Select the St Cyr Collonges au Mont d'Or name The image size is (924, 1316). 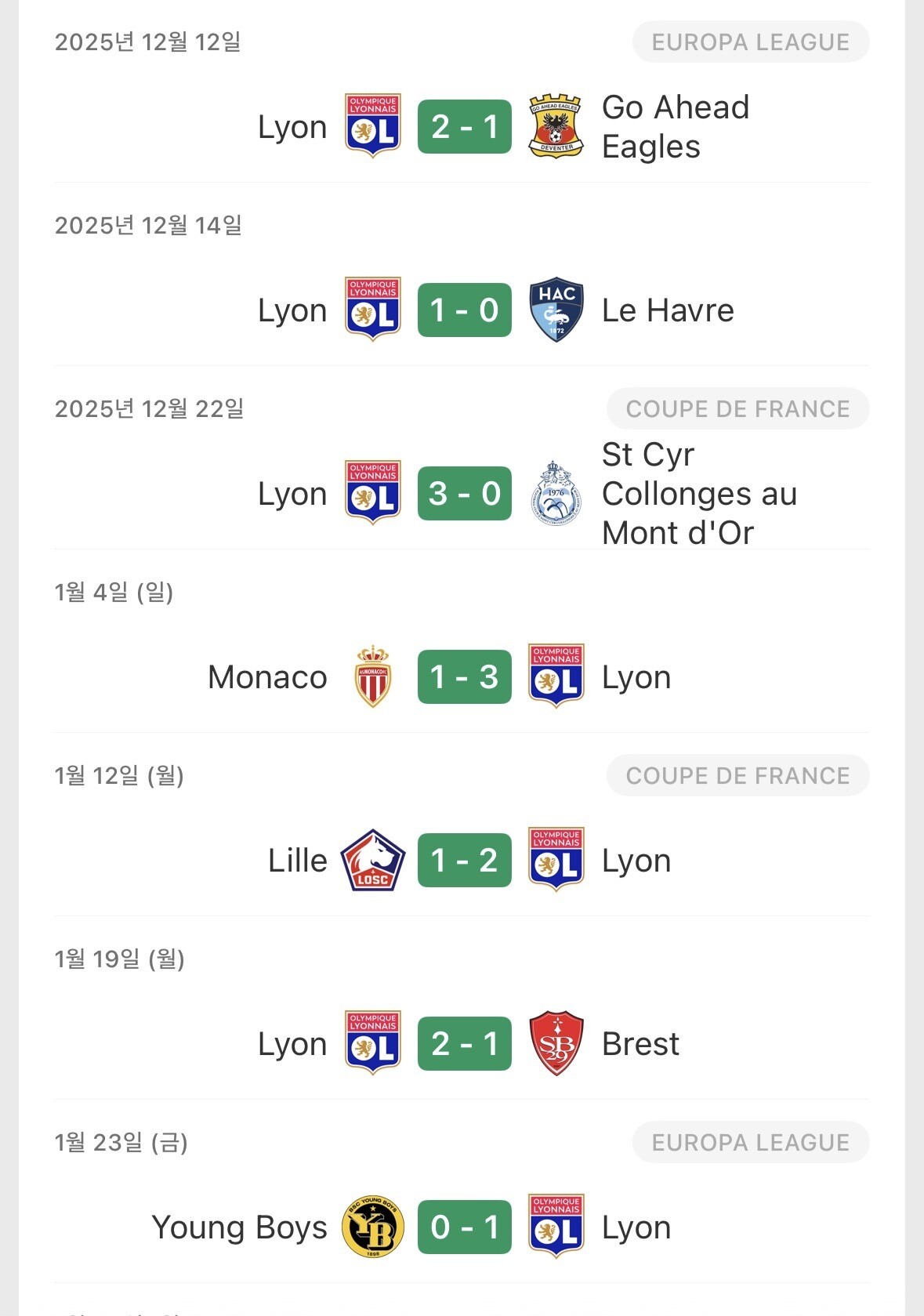(x=698, y=493)
